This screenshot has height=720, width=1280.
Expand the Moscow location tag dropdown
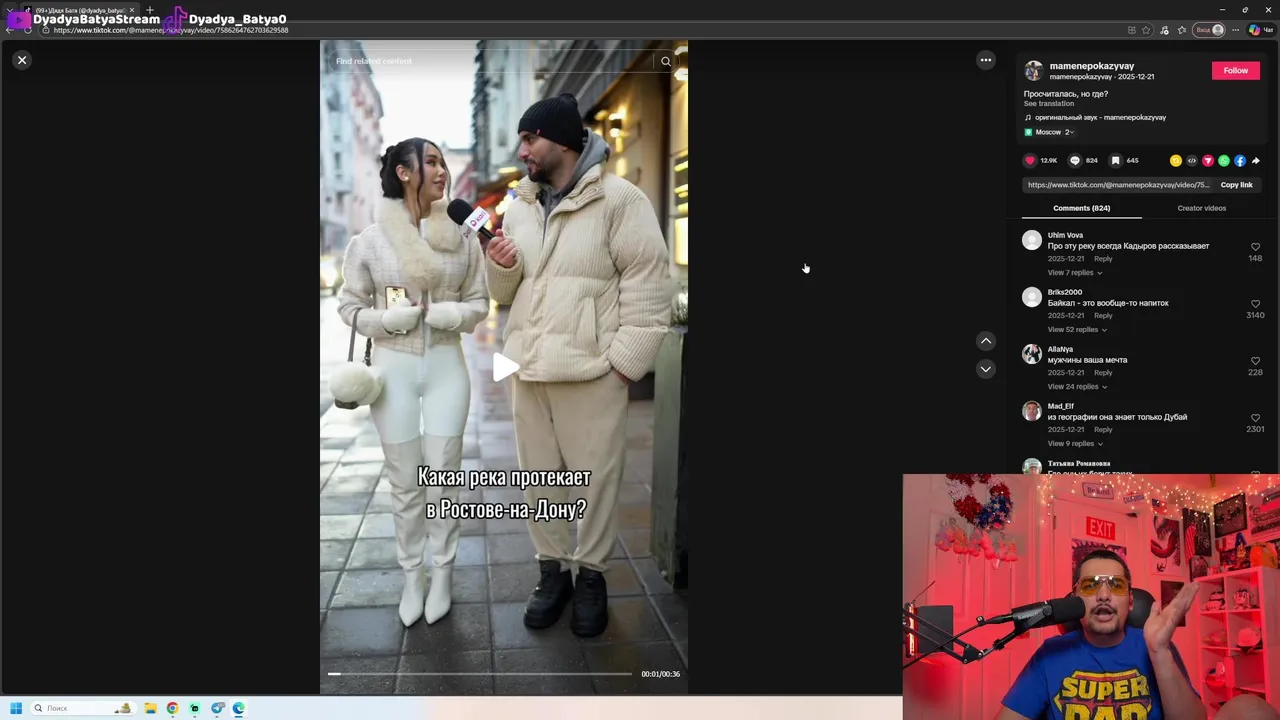(1049, 132)
